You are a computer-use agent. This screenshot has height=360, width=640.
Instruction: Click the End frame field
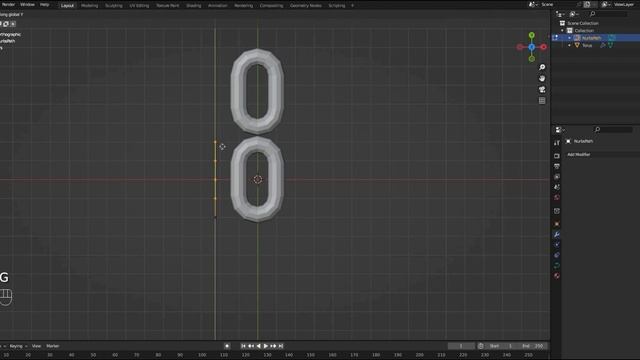pyautogui.click(x=532, y=346)
